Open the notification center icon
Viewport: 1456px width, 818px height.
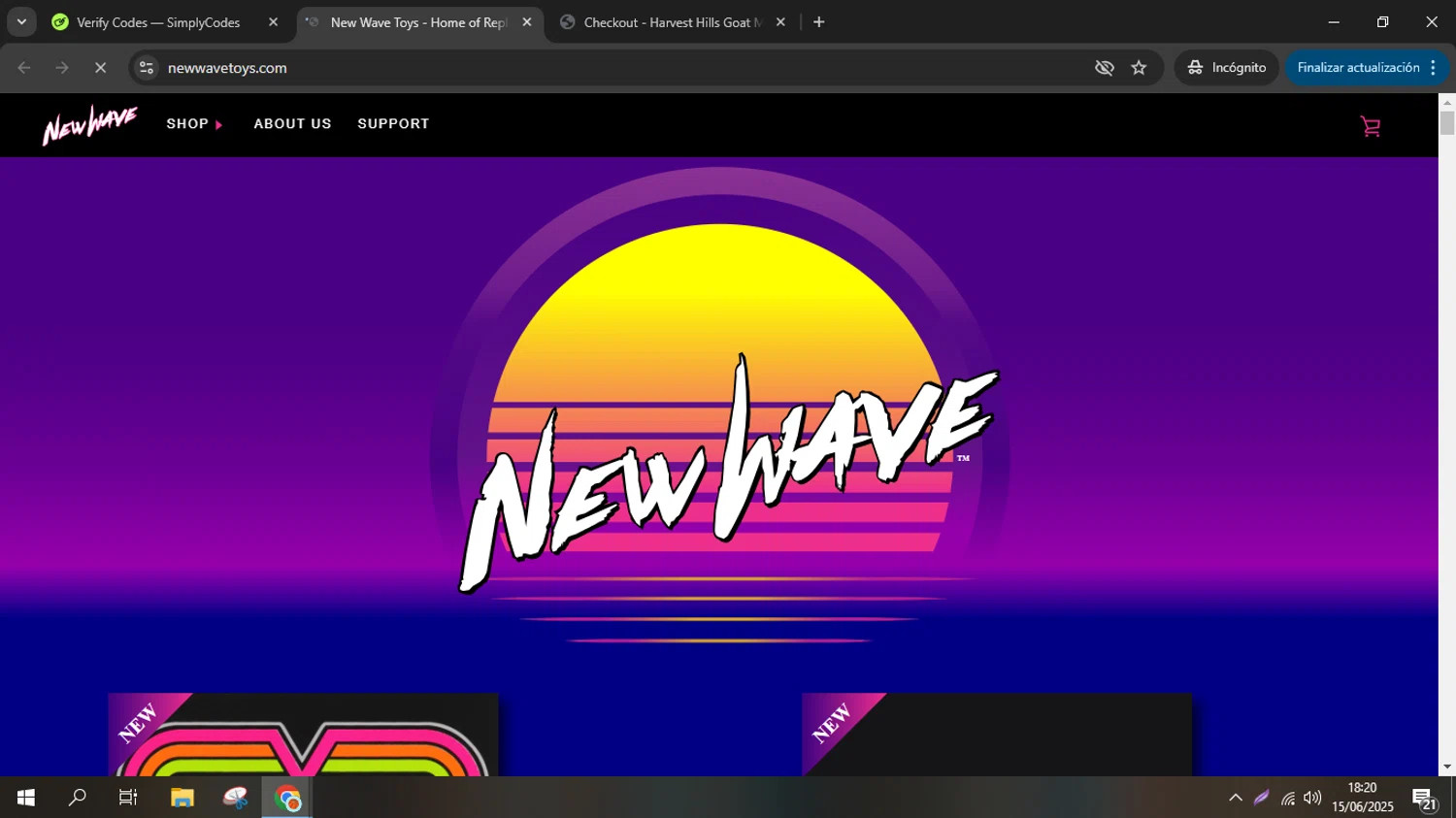tap(1424, 799)
